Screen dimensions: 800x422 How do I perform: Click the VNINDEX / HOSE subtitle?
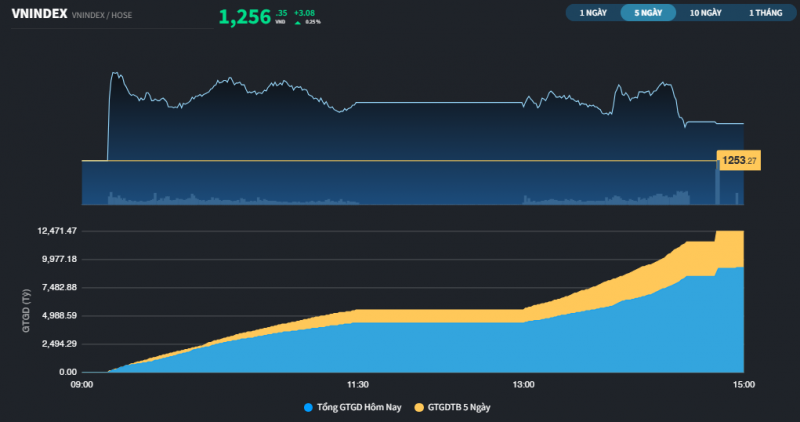click(x=107, y=16)
